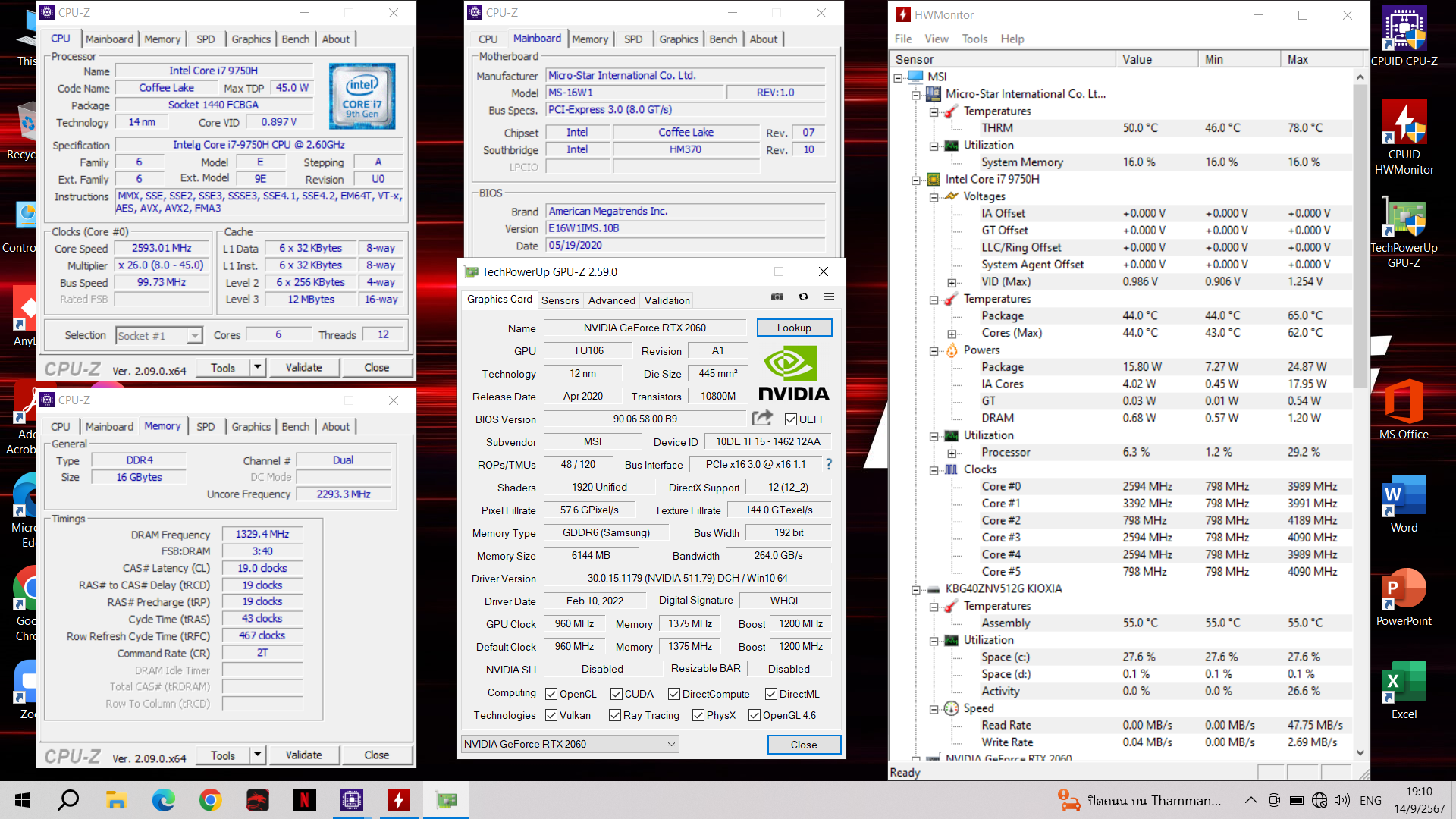Collapse the Intel Core i7 9750H node
1456x819 pixels.
point(916,180)
